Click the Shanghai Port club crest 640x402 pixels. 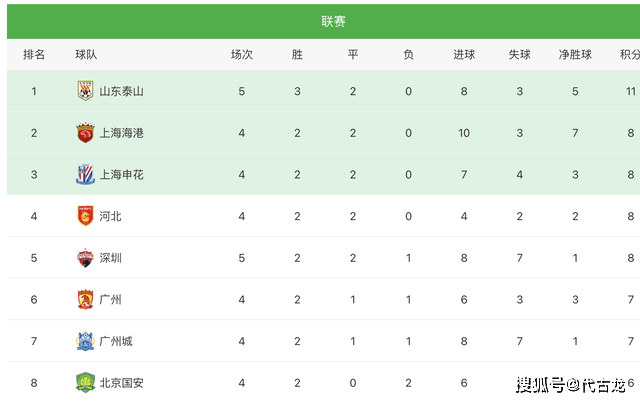pos(85,133)
